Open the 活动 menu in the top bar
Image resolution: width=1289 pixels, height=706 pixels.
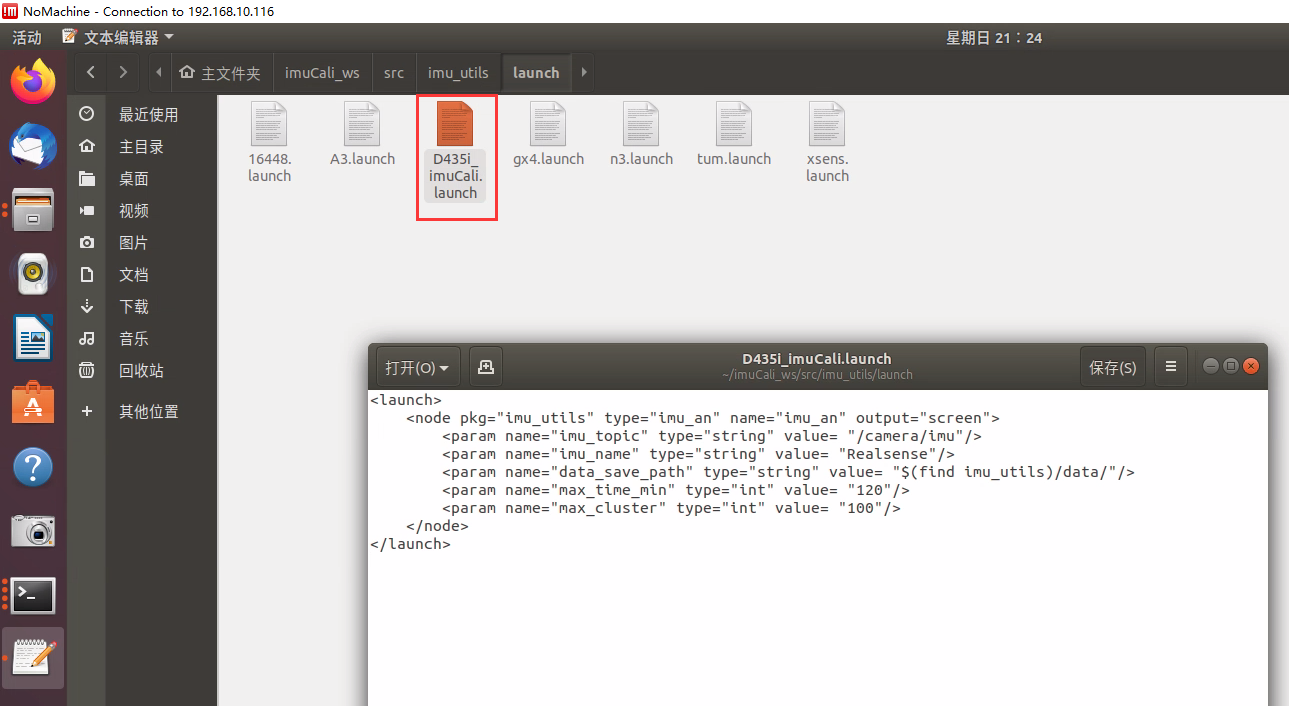click(x=26, y=37)
